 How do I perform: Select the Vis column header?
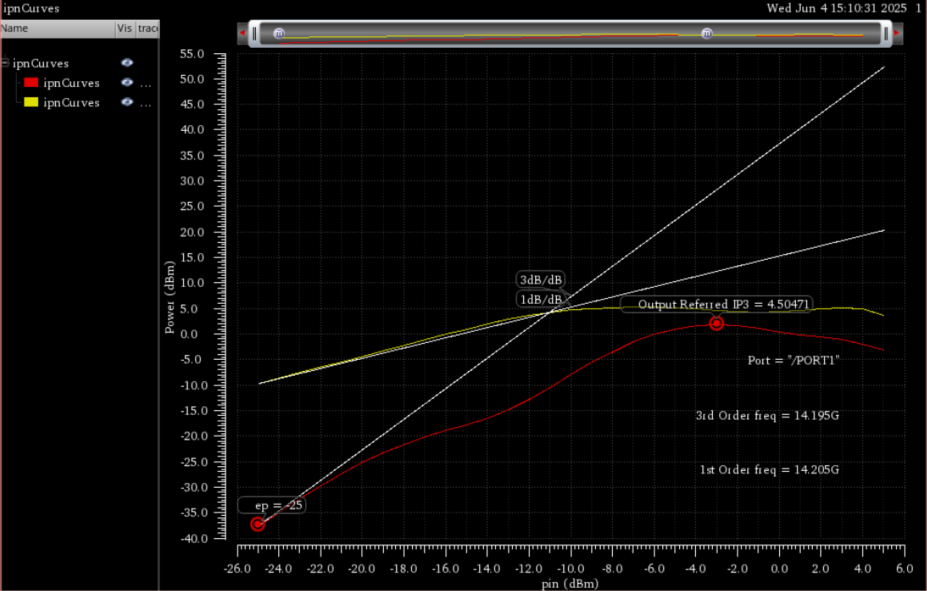(x=125, y=28)
